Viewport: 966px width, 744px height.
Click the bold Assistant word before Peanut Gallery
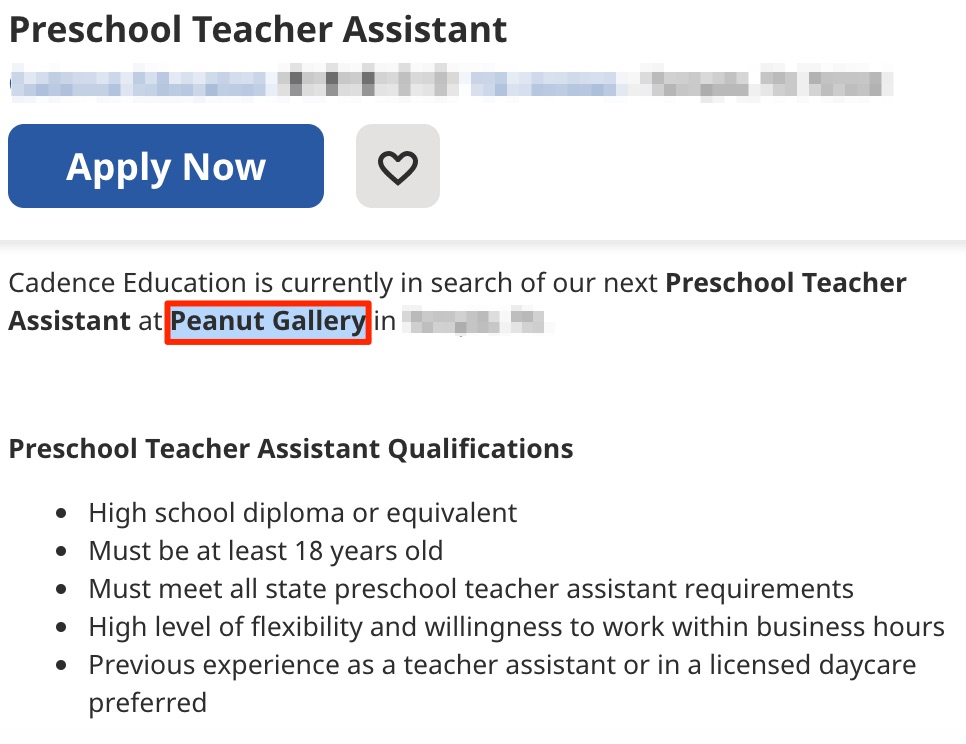pyautogui.click(x=70, y=321)
